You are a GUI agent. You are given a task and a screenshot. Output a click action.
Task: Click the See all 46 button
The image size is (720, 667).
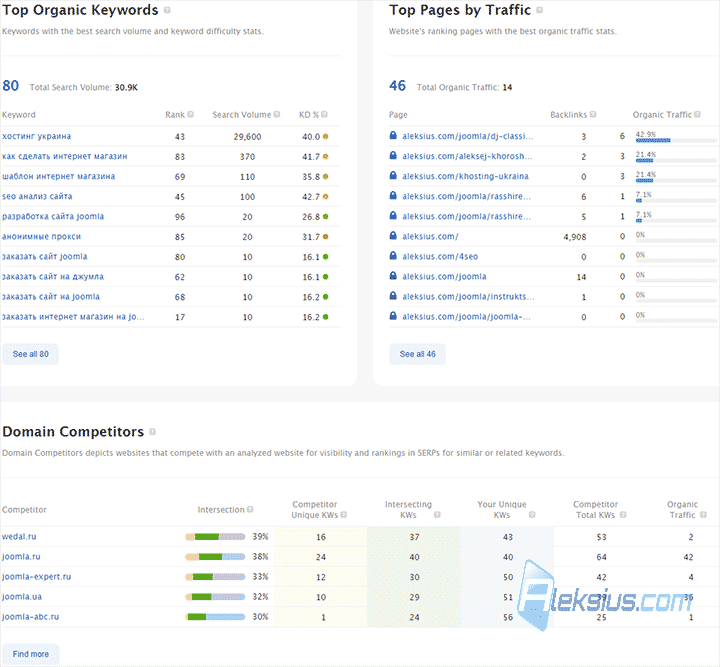(417, 354)
